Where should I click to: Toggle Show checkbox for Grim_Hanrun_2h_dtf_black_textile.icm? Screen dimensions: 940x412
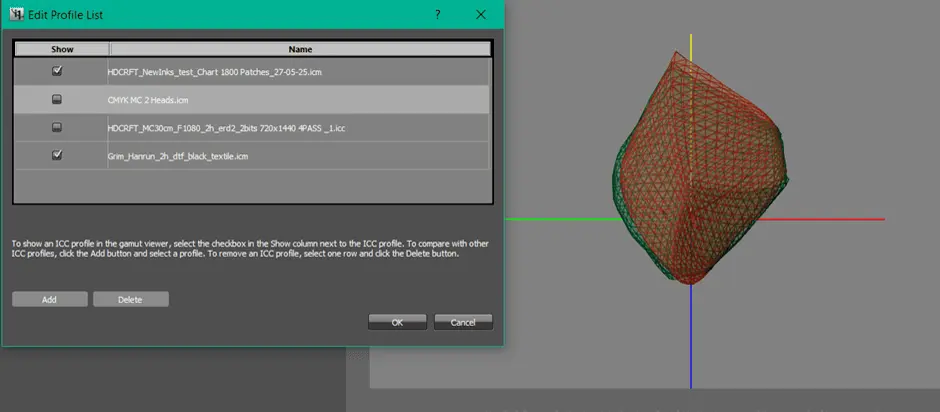click(57, 155)
